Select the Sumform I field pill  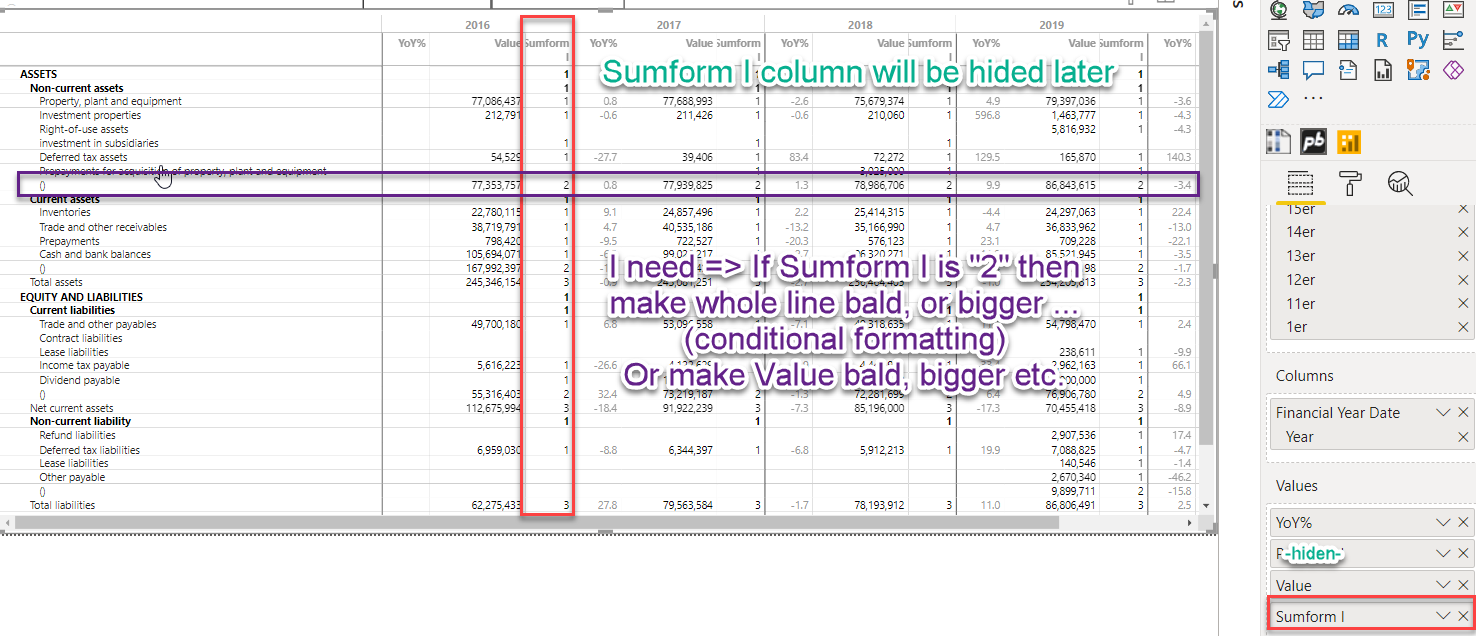click(1371, 616)
